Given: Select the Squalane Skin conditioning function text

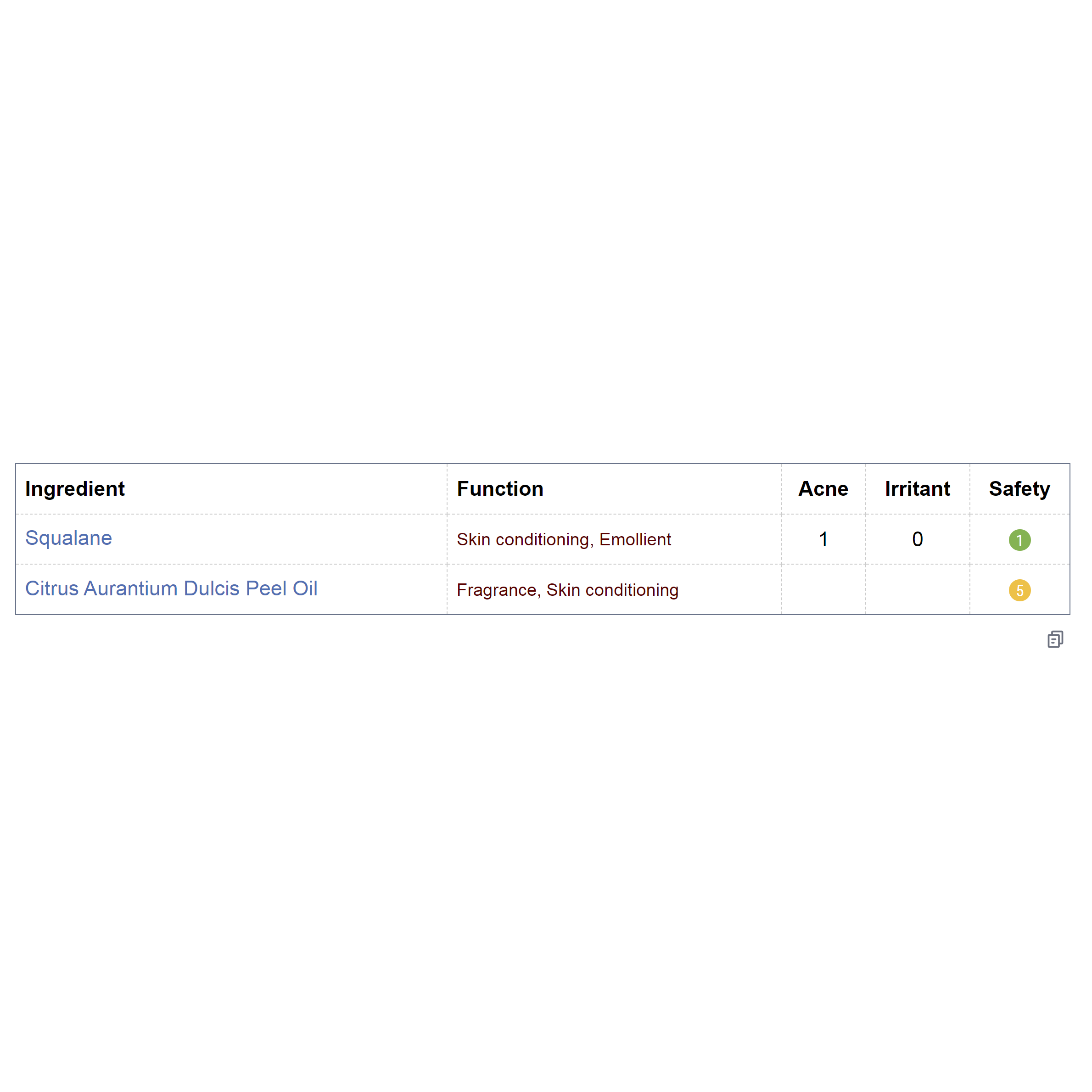Looking at the screenshot, I should (x=523, y=539).
